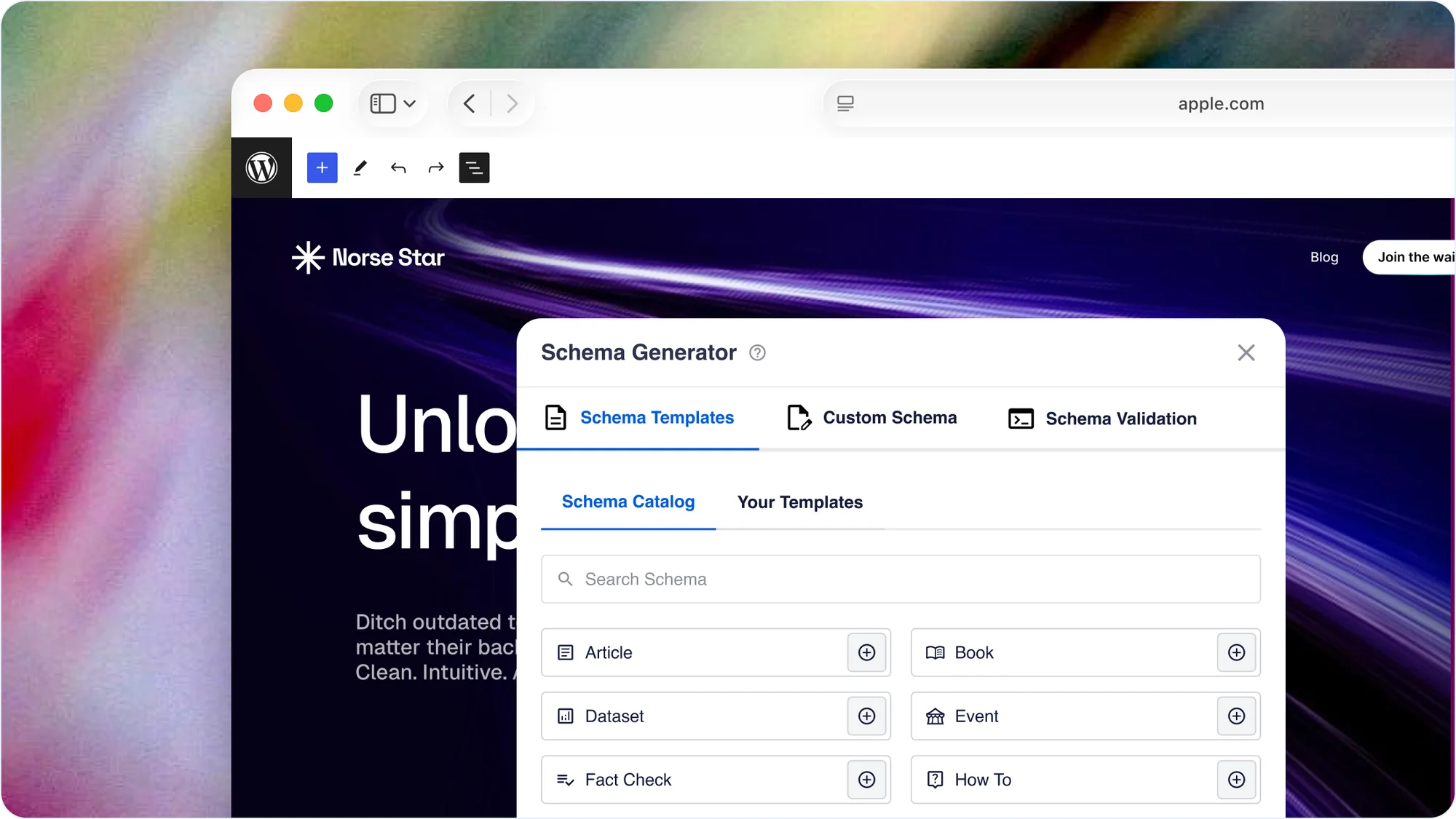The image size is (1456, 819).
Task: Open the Schema Validation tab
Action: 1102,419
